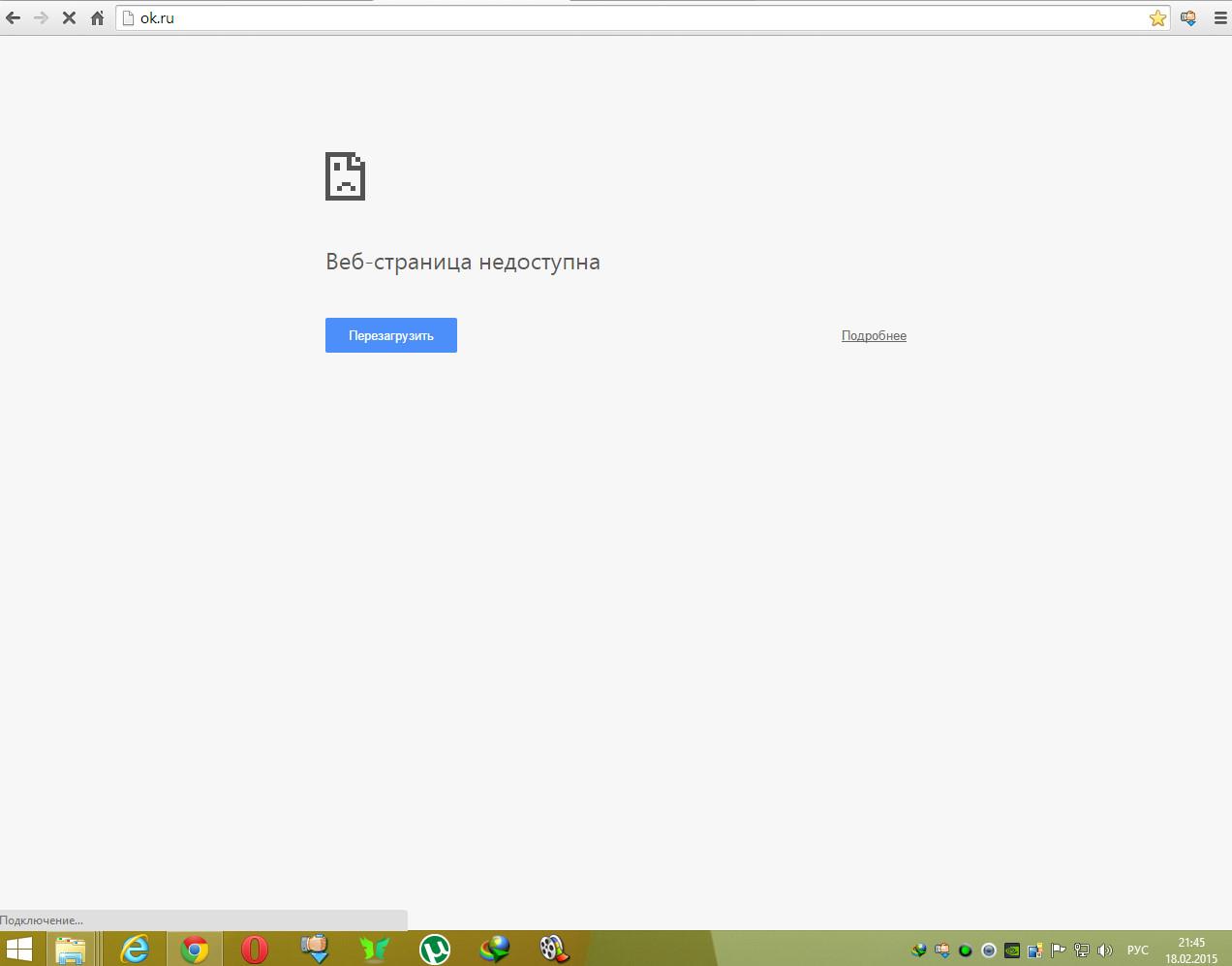
Task: Open the Windows Start menu
Action: point(18,949)
